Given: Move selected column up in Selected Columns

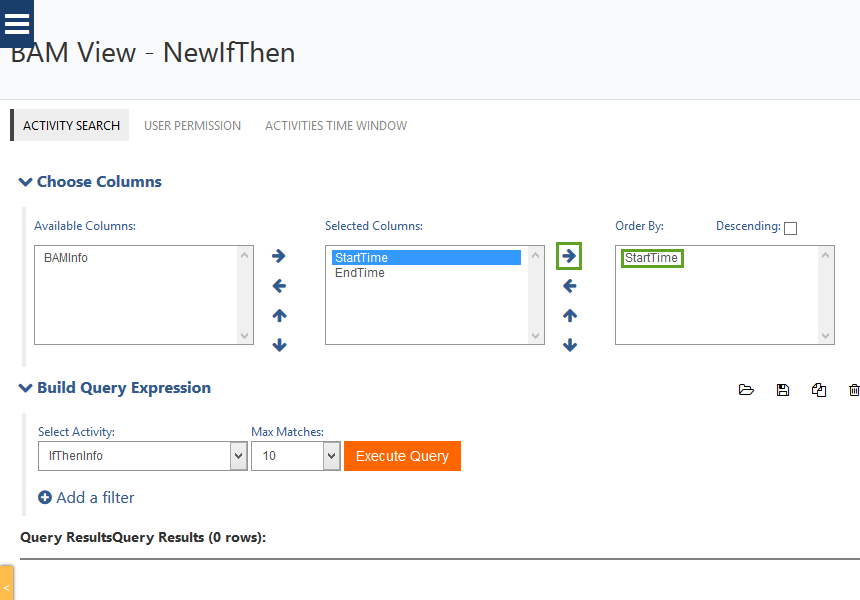Looking at the screenshot, I should tap(279, 316).
